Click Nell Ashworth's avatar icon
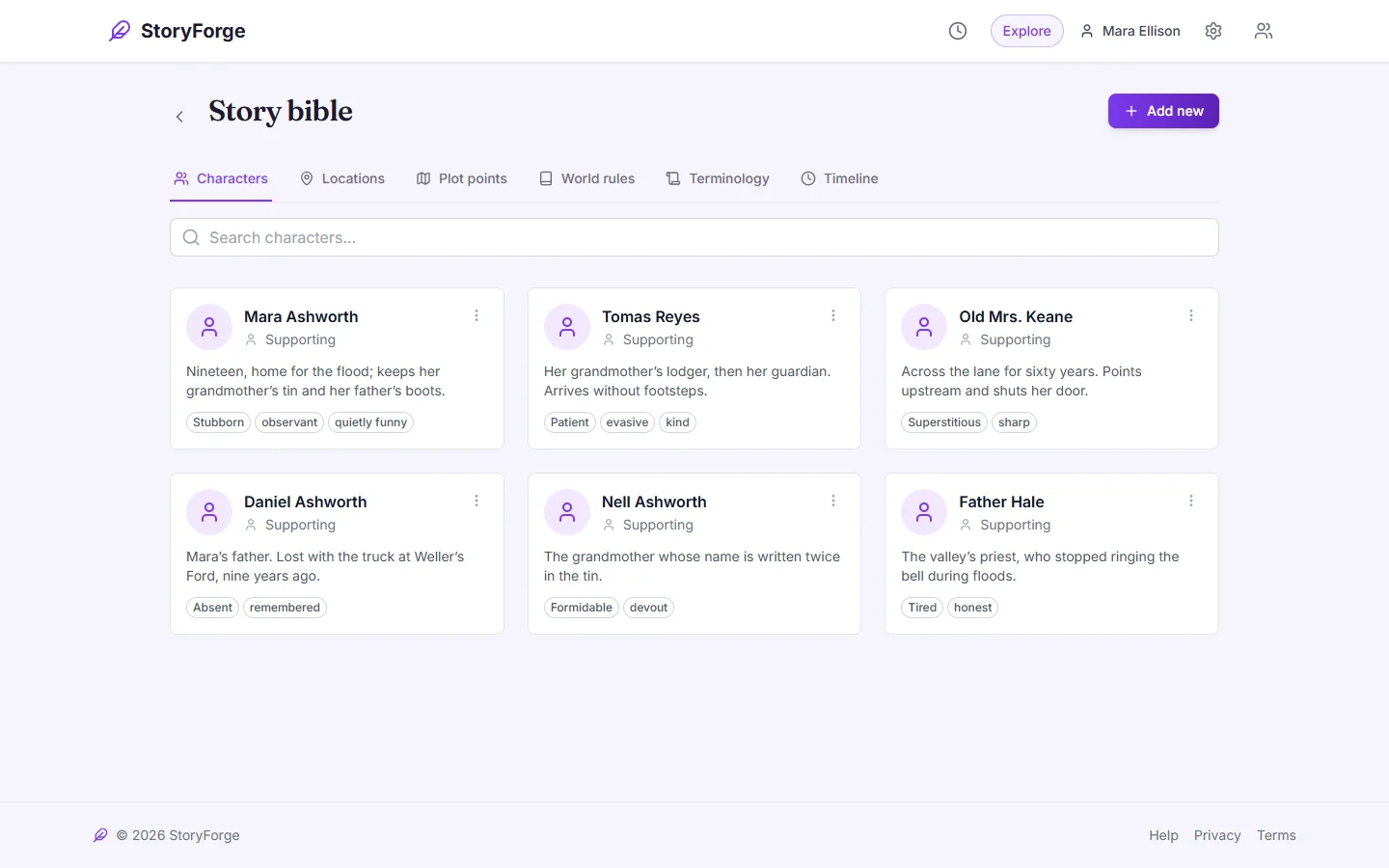The width and height of the screenshot is (1389, 868). 567,513
